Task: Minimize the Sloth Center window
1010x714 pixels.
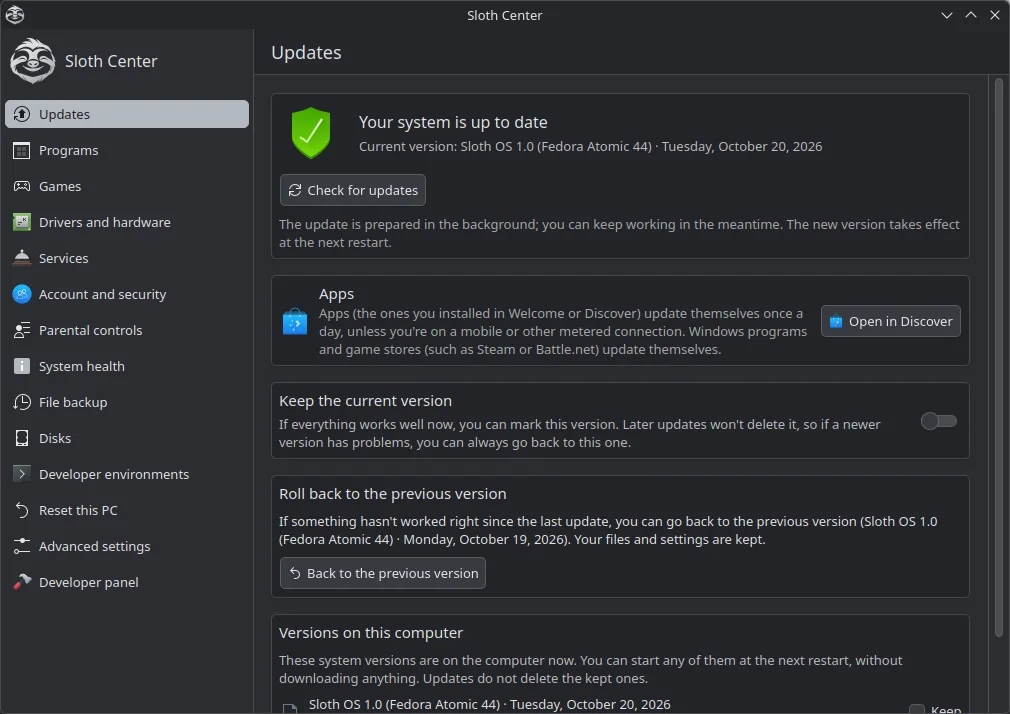Action: [947, 15]
